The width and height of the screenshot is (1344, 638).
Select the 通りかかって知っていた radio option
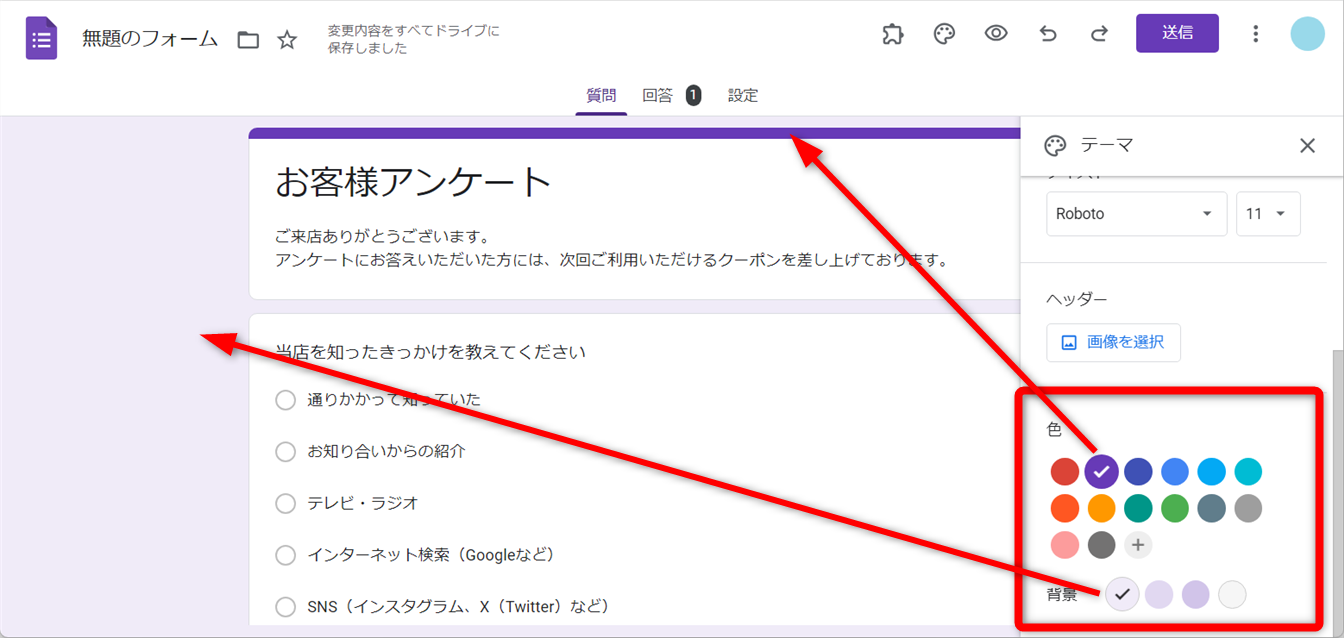tap(285, 400)
